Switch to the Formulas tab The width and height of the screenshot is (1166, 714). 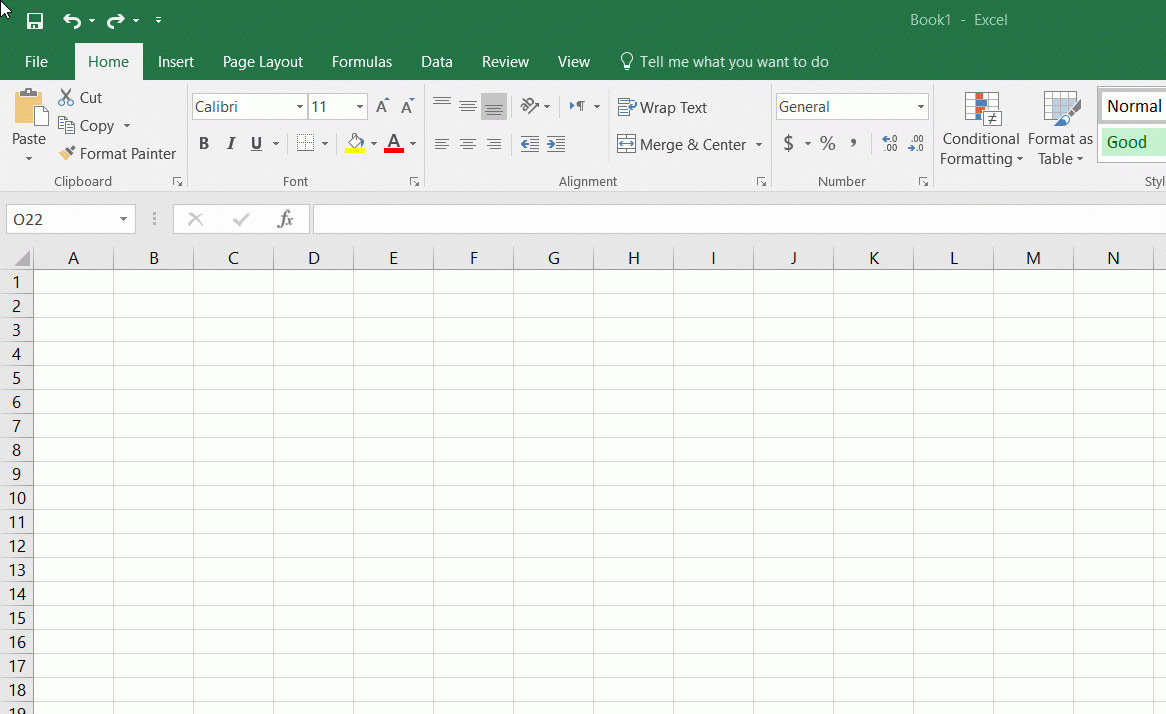point(362,61)
